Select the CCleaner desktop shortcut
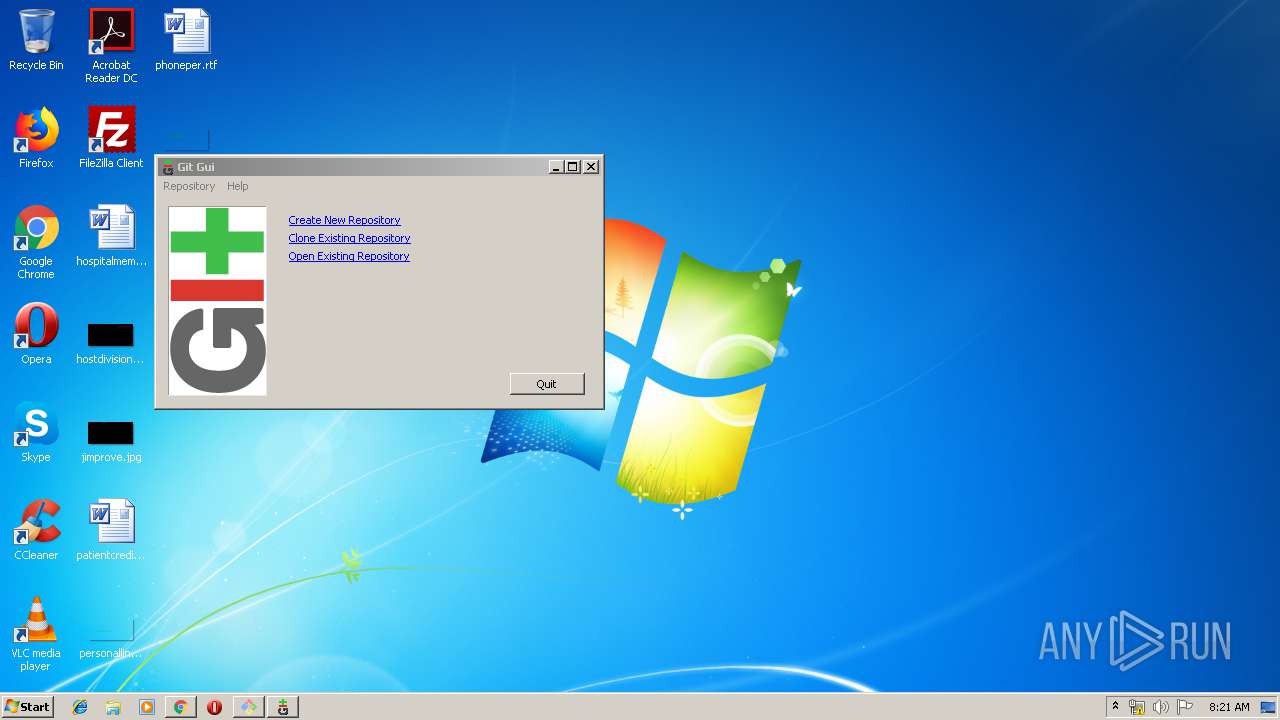Viewport: 1280px width, 720px height. [36, 530]
